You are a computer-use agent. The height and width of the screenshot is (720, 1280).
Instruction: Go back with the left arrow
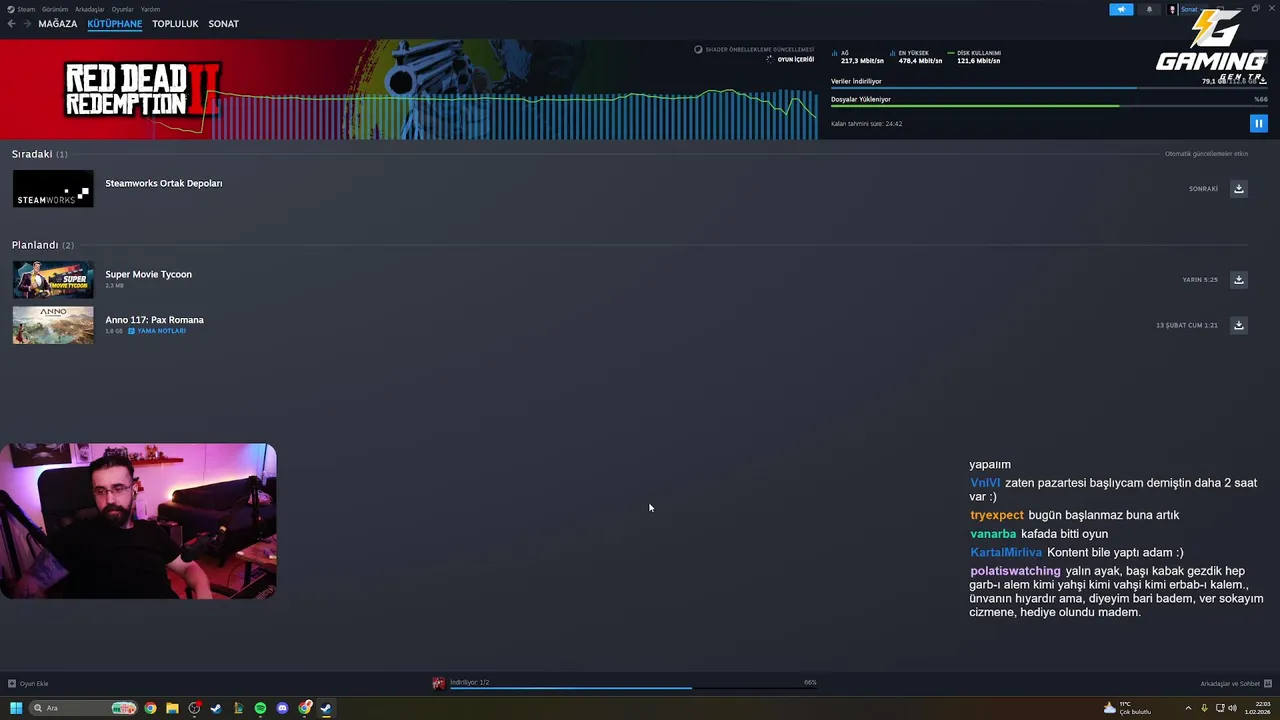[x=12, y=23]
